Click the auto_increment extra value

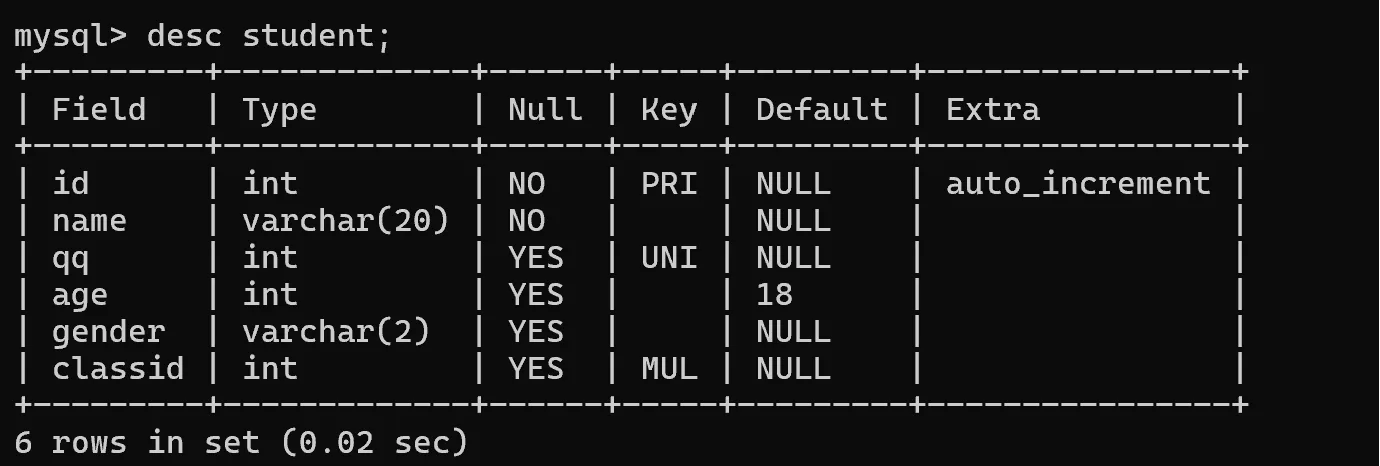1078,184
